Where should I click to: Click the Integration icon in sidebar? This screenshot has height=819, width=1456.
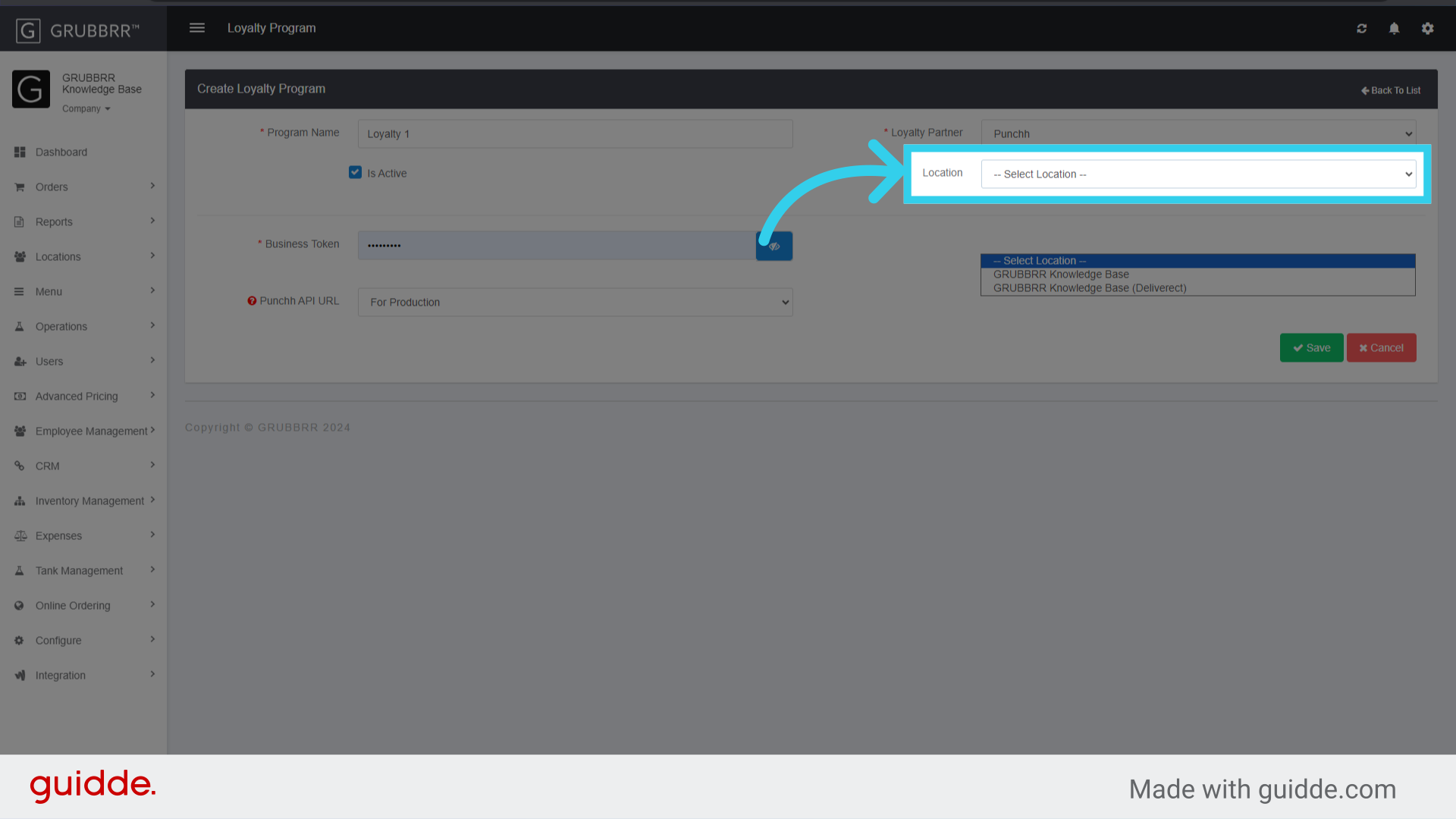20,676
